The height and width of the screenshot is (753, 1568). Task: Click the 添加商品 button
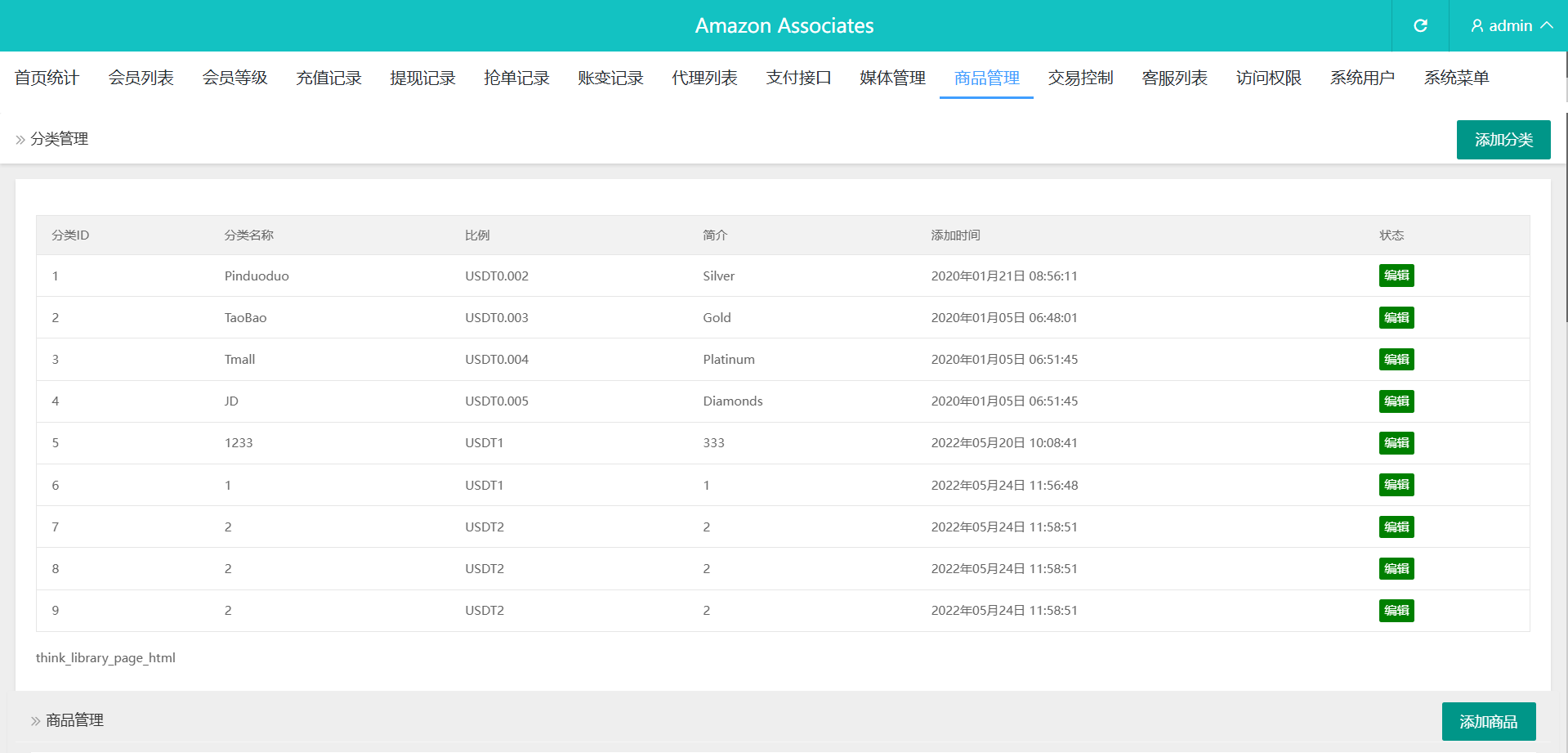[x=1488, y=722]
